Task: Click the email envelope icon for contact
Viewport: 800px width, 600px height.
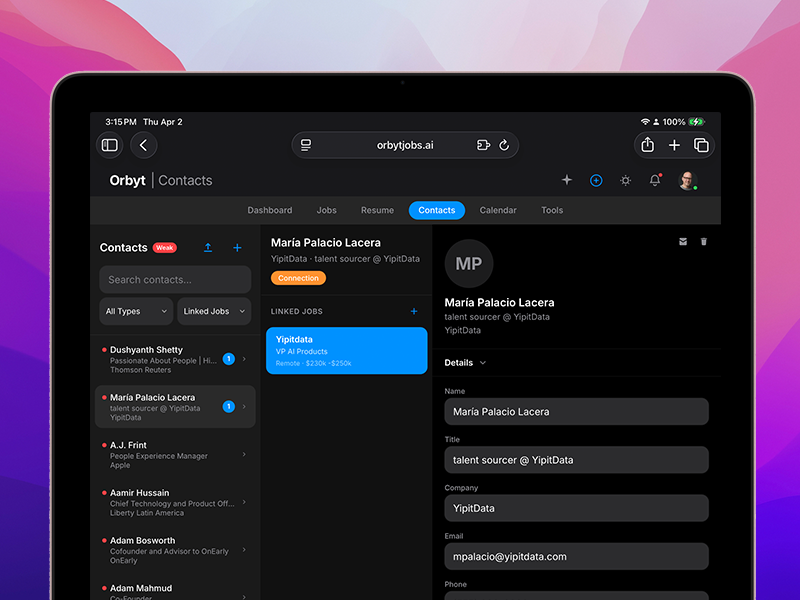Action: tap(683, 241)
